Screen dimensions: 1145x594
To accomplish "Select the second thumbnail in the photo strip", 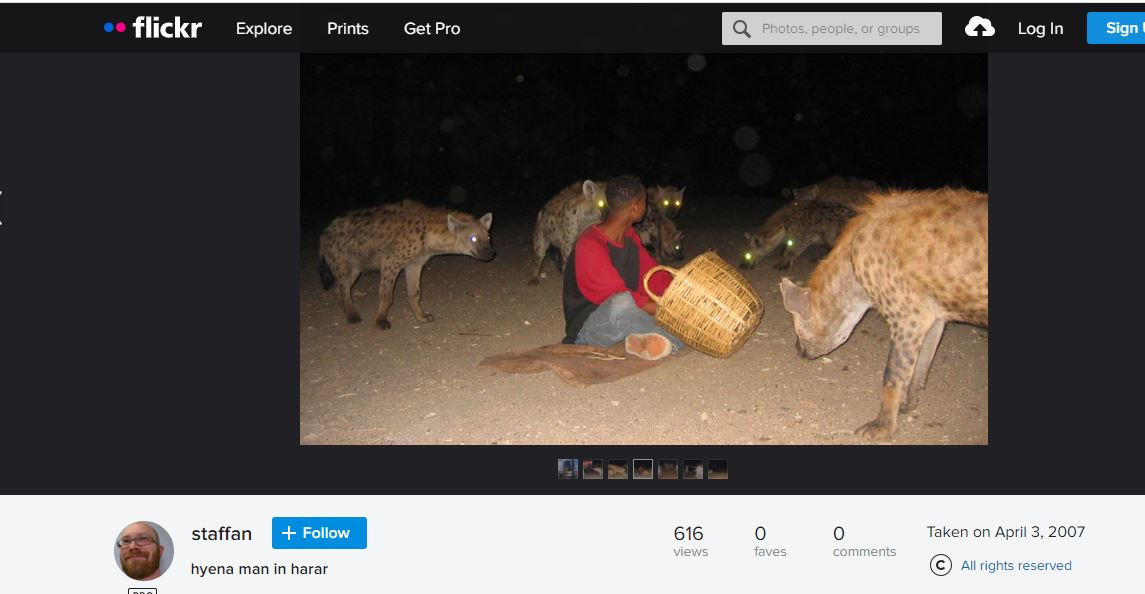I will [x=593, y=469].
